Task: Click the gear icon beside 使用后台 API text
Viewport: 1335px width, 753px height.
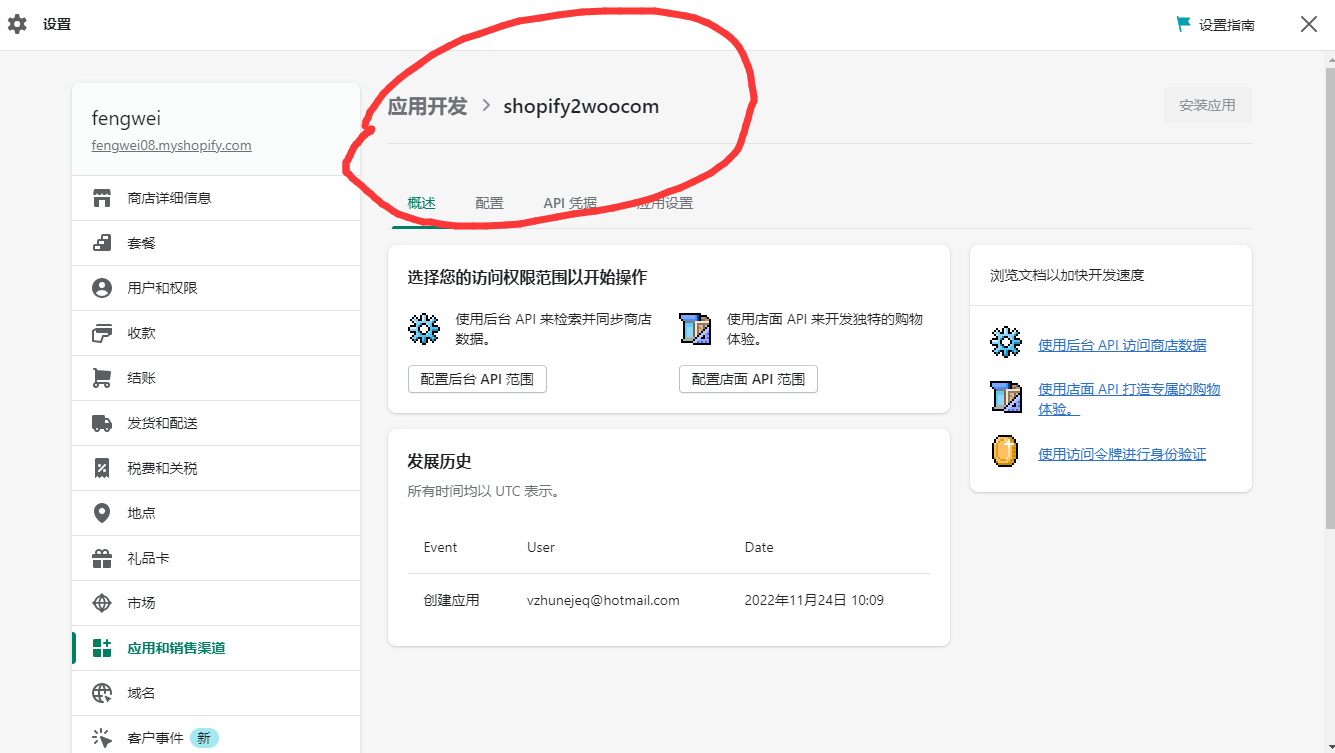Action: point(424,329)
